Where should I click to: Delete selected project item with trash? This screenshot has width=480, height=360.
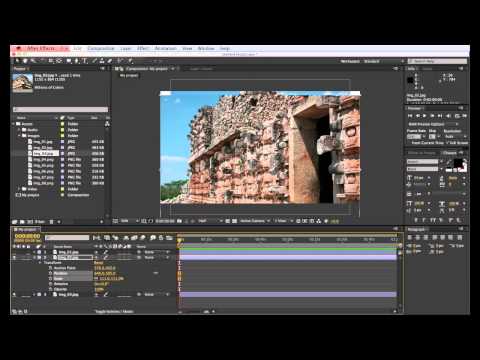point(51,222)
